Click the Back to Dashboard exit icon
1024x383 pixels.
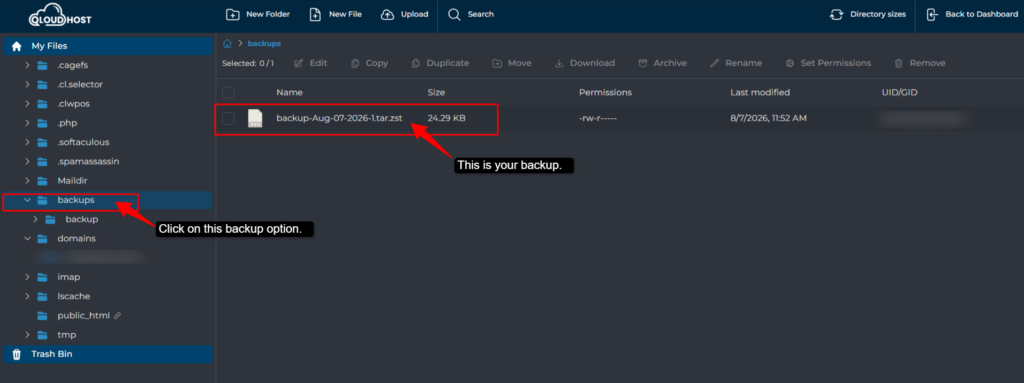point(933,14)
